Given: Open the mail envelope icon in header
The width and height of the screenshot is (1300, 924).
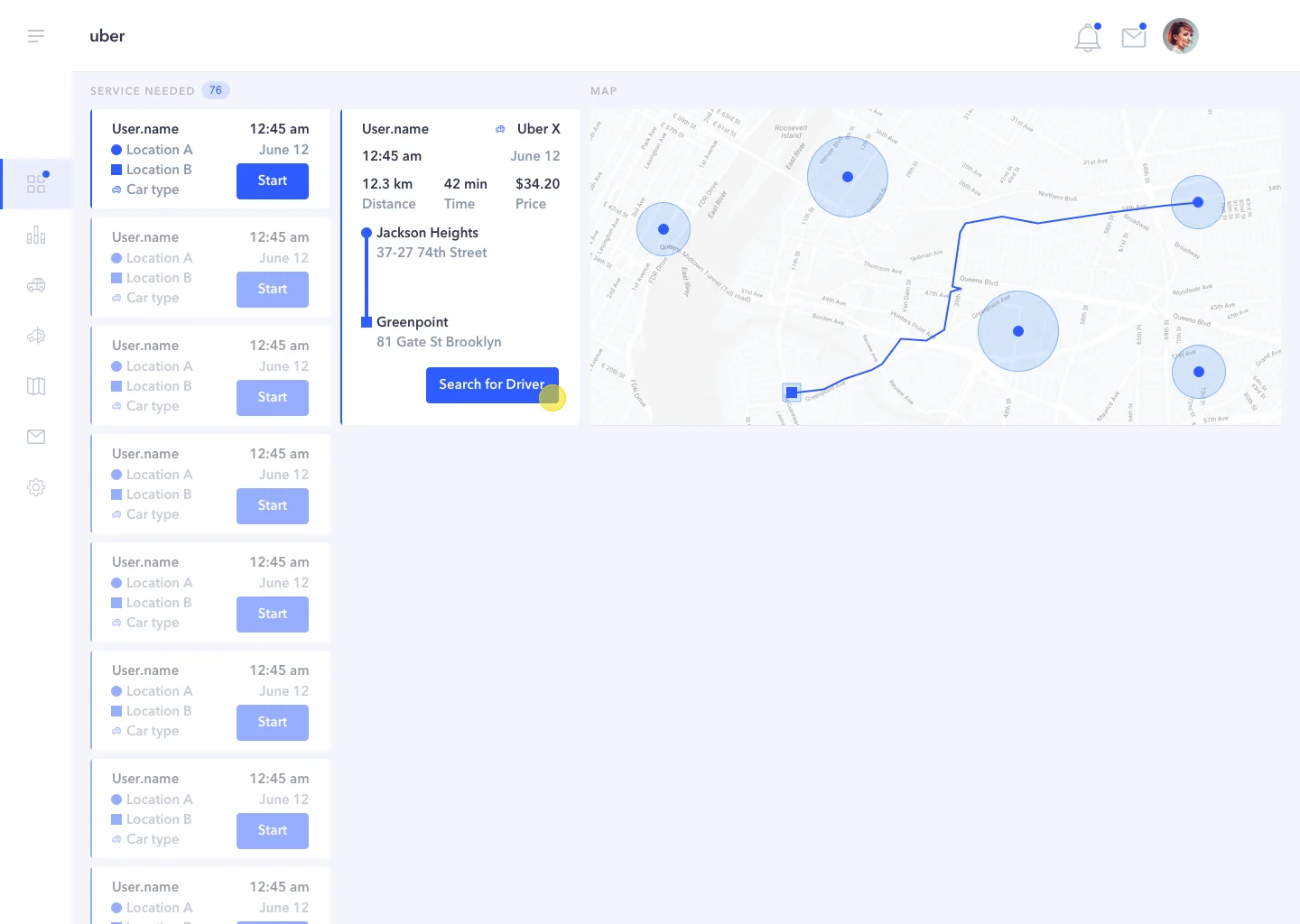Looking at the screenshot, I should pos(1134,37).
